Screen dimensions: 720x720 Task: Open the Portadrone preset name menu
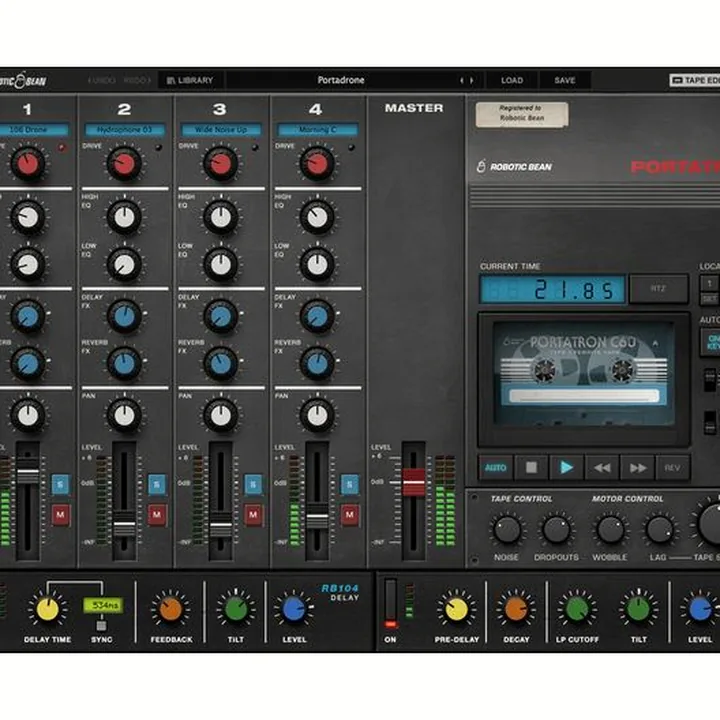tap(341, 80)
